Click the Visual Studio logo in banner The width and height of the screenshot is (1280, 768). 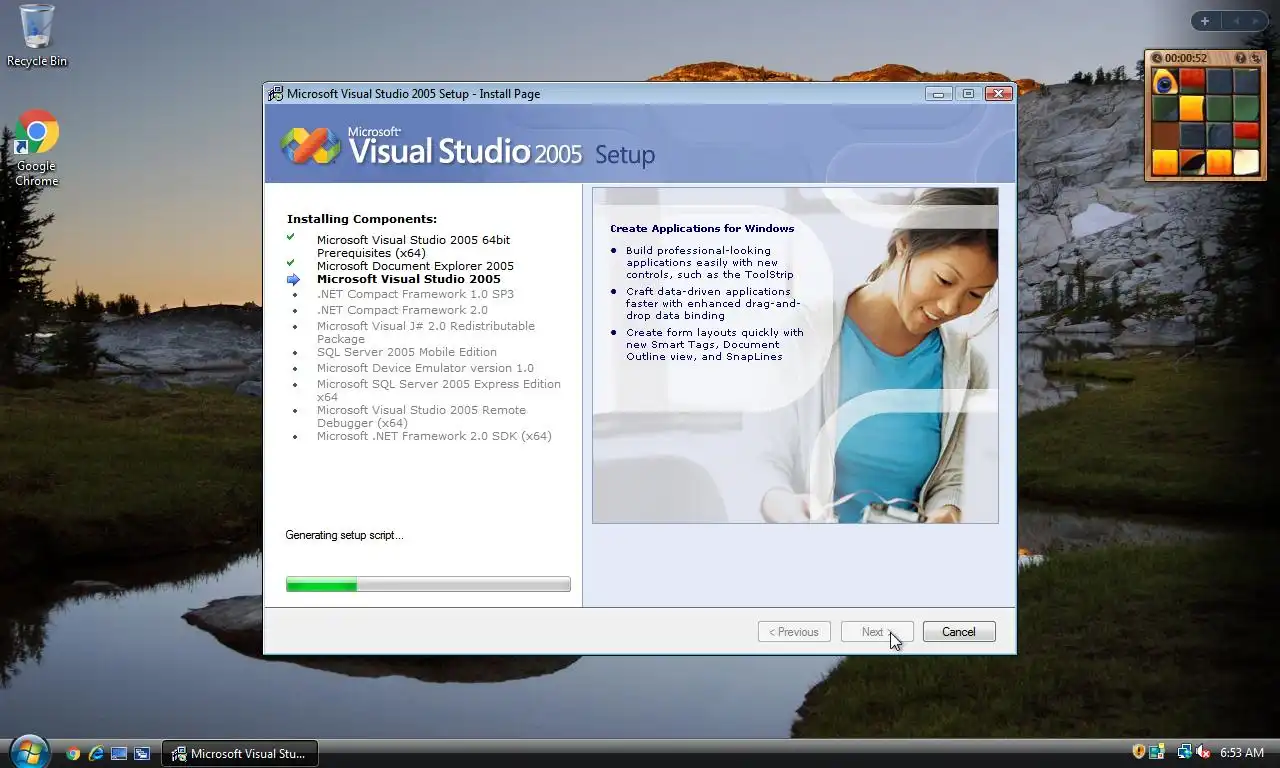point(310,146)
